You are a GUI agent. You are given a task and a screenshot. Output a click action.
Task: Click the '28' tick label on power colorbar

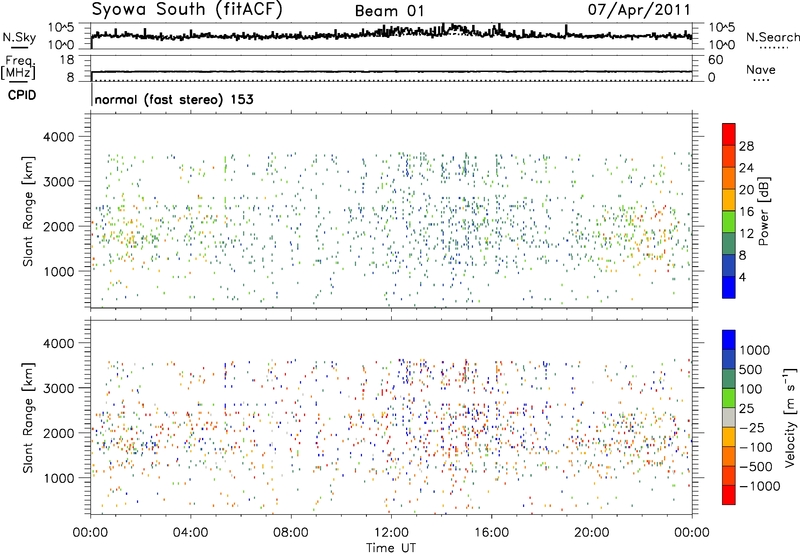(746, 146)
